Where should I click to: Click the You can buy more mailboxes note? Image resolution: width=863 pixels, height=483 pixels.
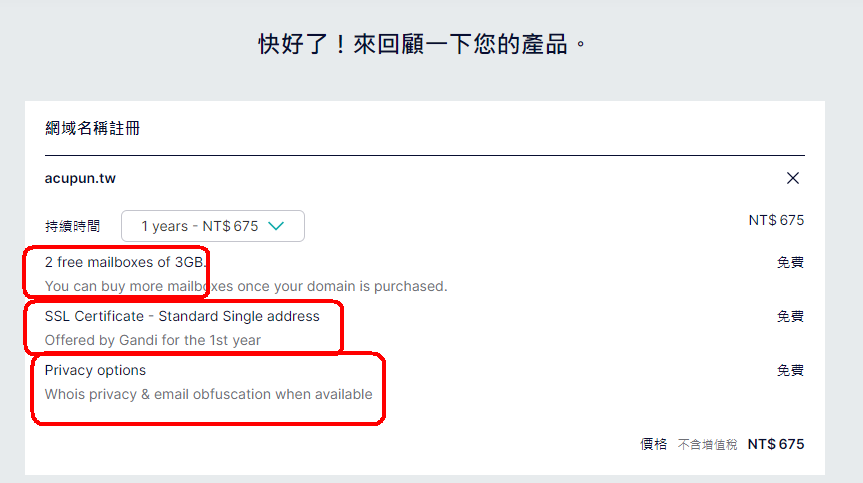pos(246,287)
